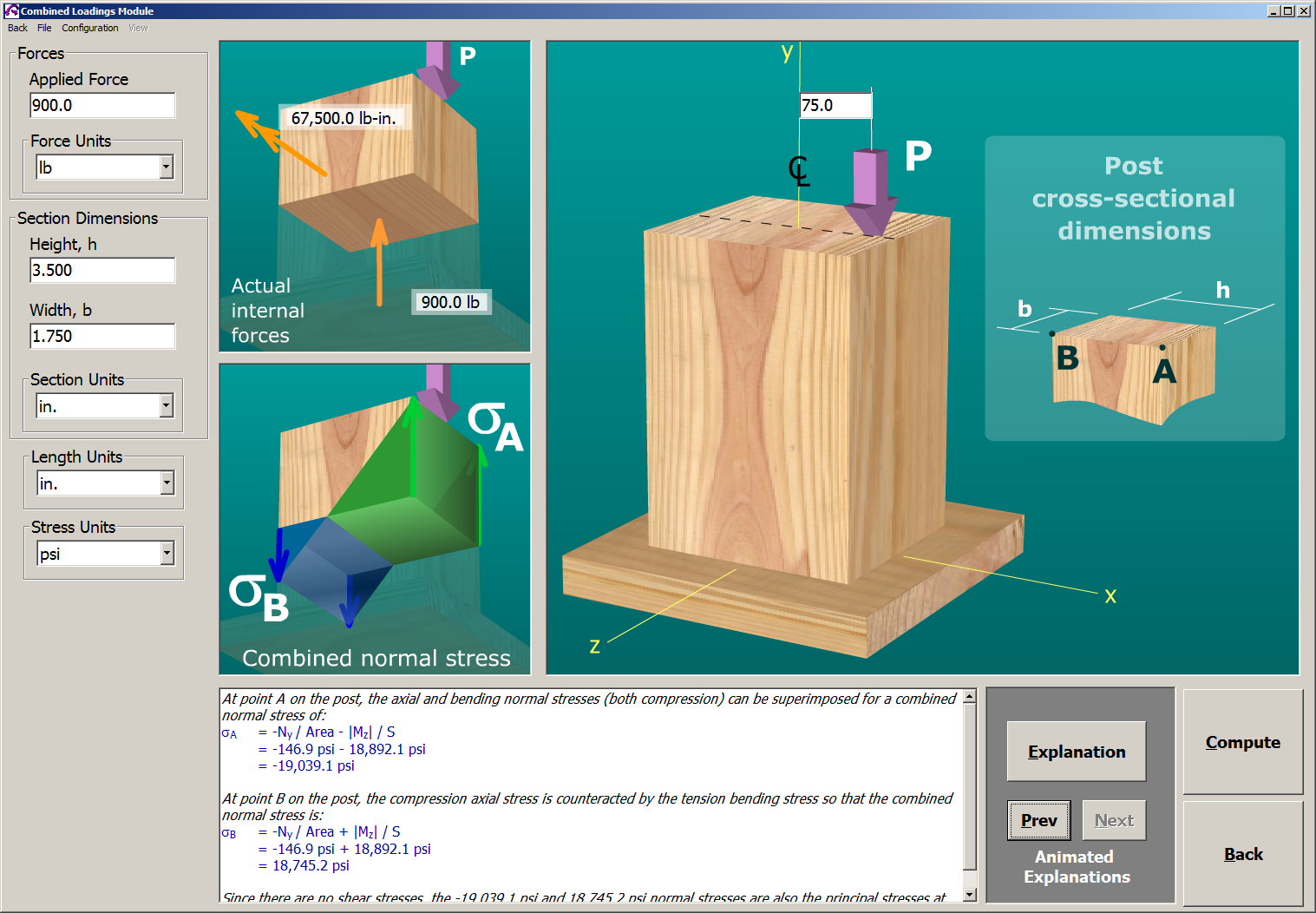Click the purple force arrow P on the post
Image resolution: width=1316 pixels, height=913 pixels.
(x=871, y=191)
